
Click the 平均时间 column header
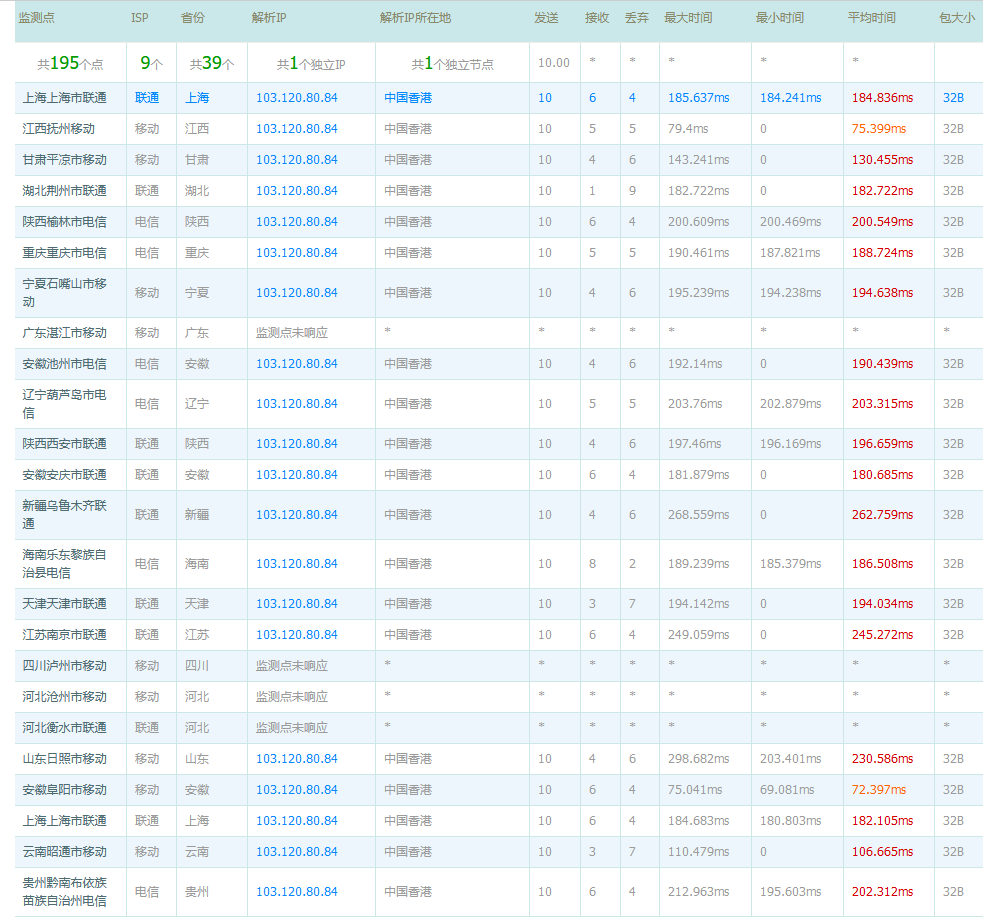872,18
